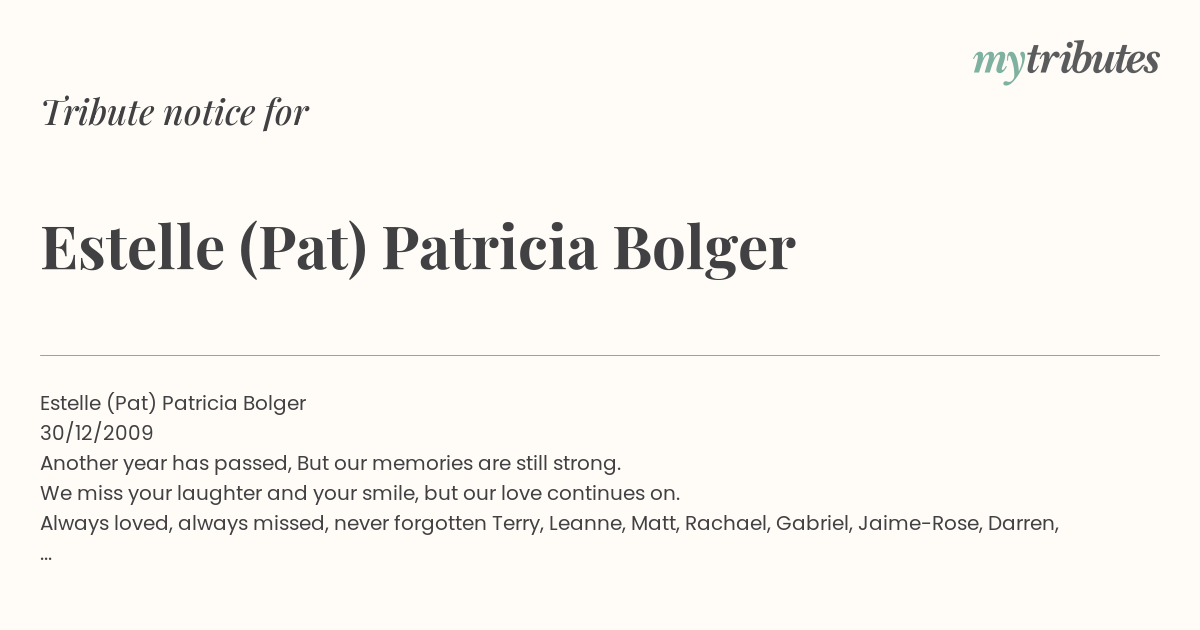Image resolution: width=1200 pixels, height=630 pixels.
Task: Click the word '(Pat)' in large title
Action: point(304,248)
